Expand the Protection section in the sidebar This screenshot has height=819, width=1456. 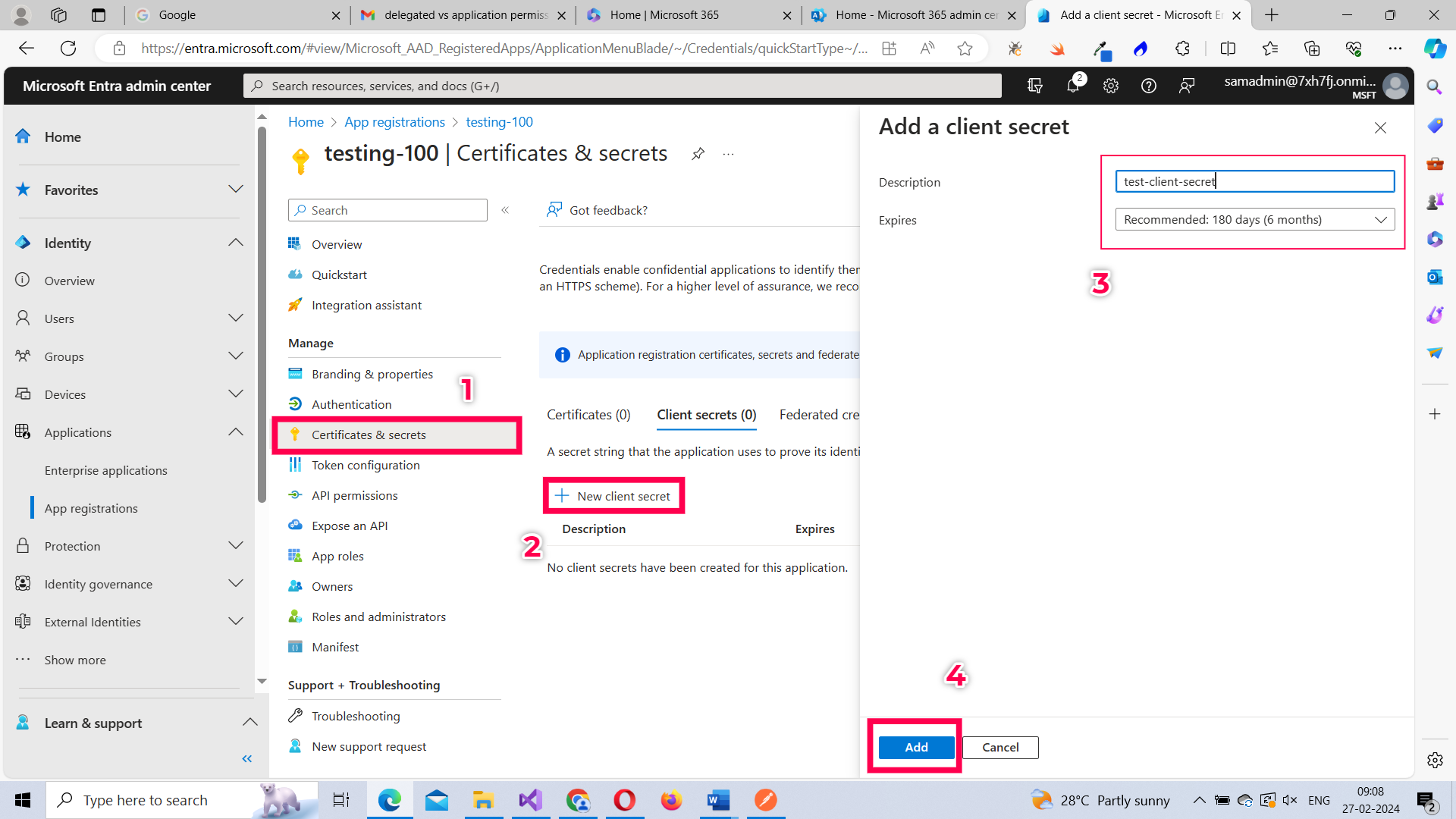[x=236, y=545]
